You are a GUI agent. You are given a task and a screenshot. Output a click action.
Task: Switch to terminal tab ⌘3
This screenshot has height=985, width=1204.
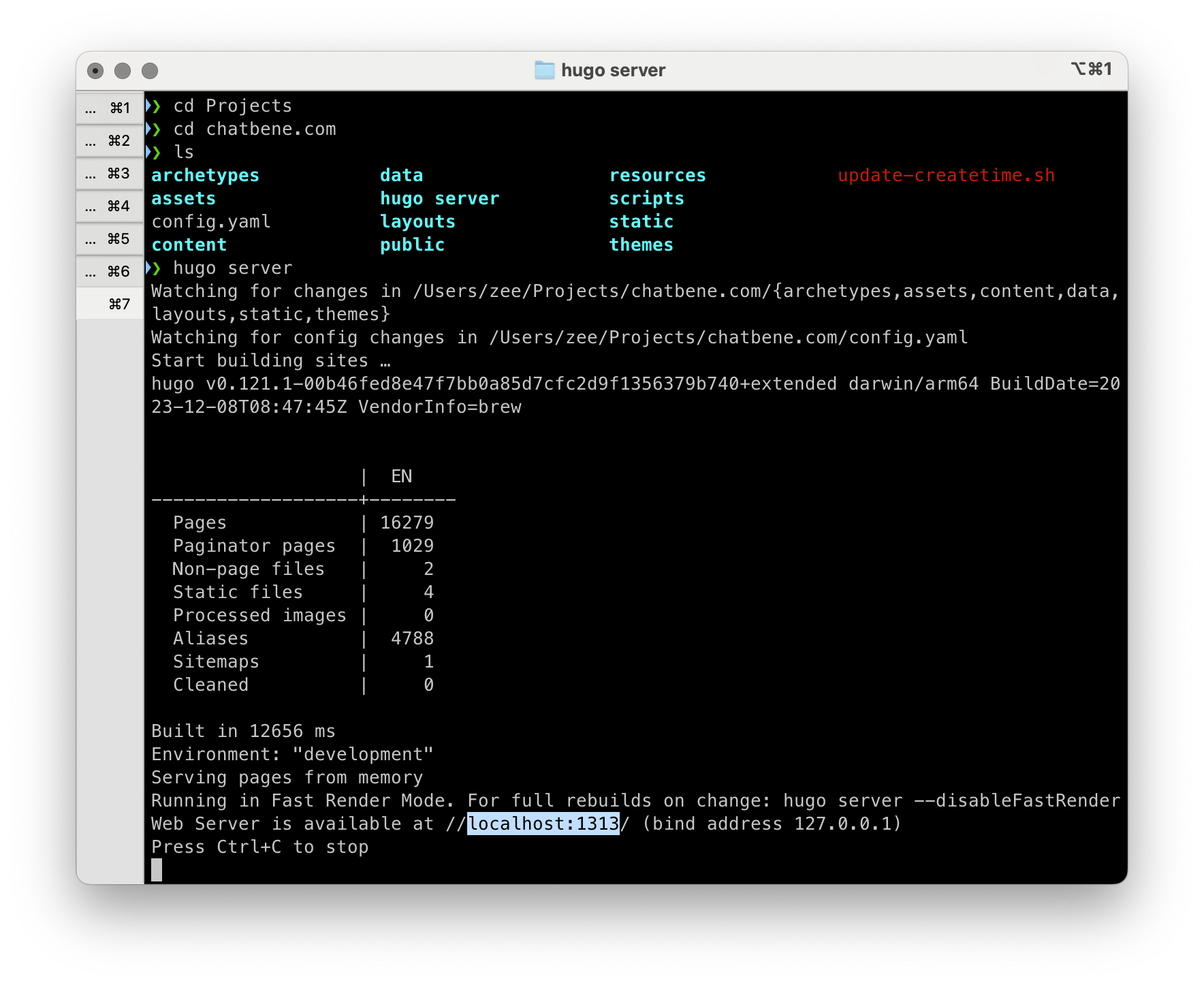tap(110, 173)
